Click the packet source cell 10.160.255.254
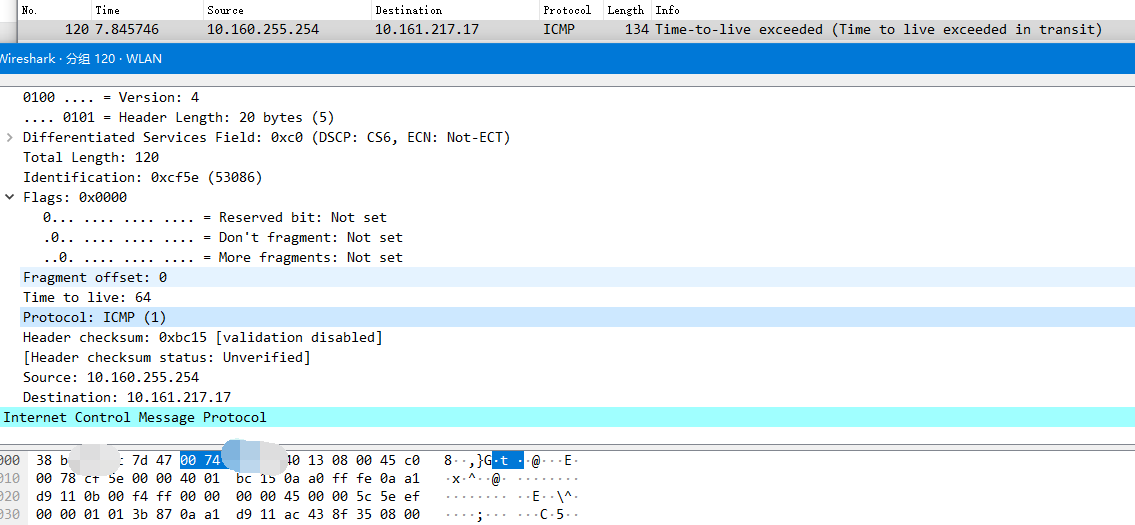 point(263,30)
